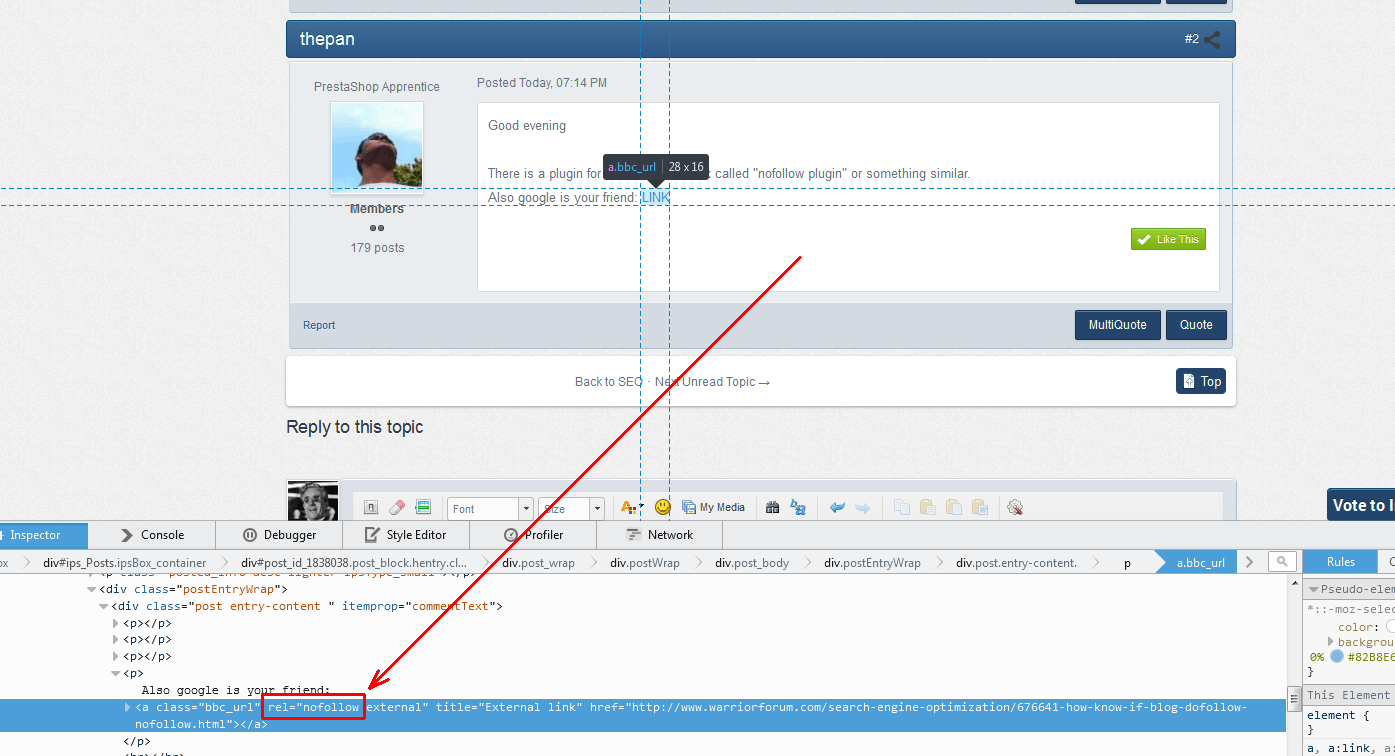Select the Rules tab in the sidebar
The width and height of the screenshot is (1395, 756).
coord(1340,562)
